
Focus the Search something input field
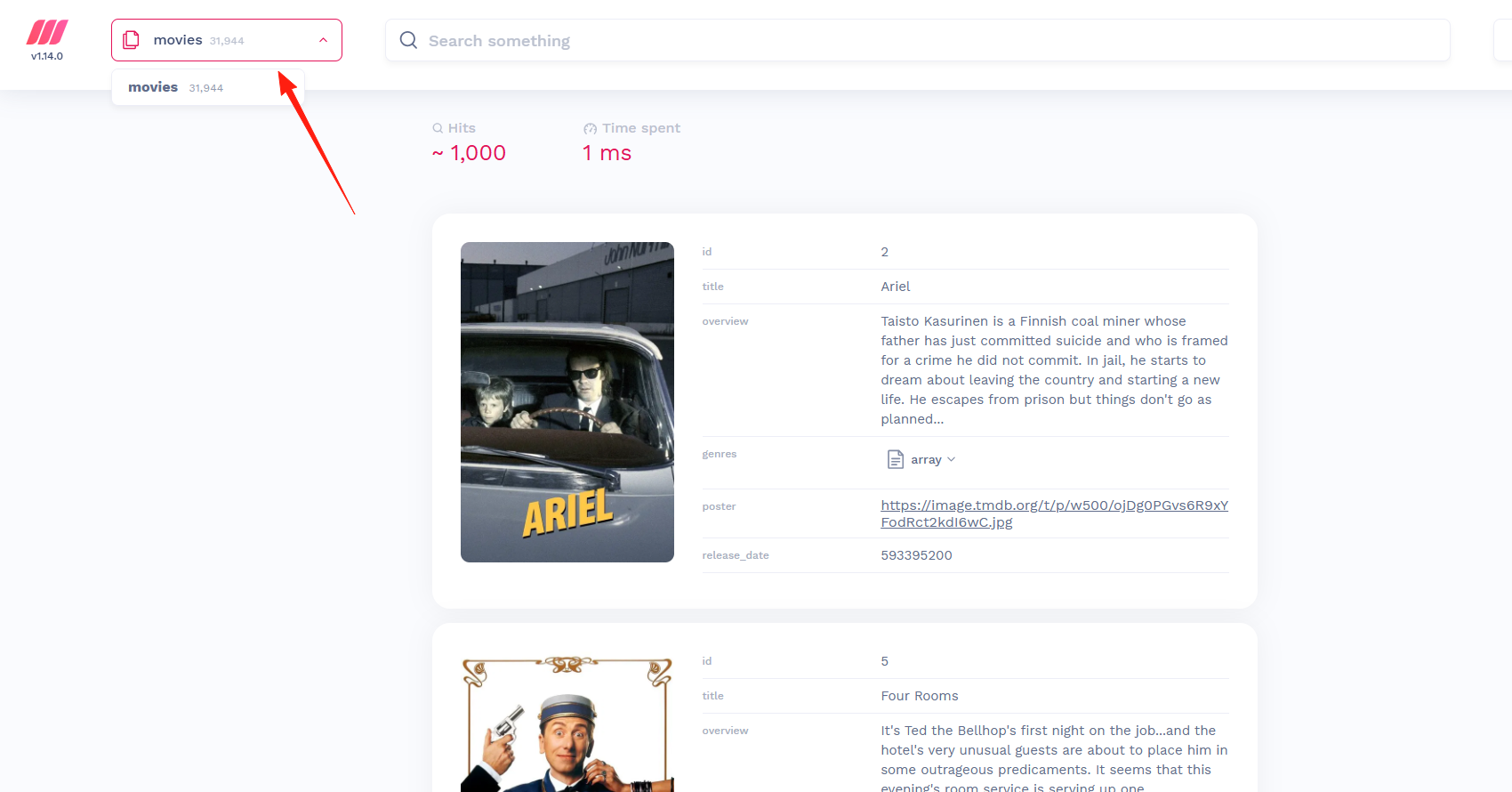(917, 40)
